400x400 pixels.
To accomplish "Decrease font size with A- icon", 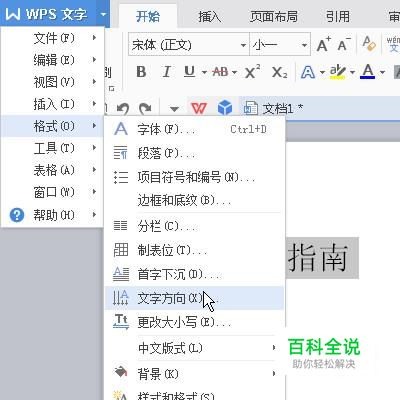I will coord(344,44).
